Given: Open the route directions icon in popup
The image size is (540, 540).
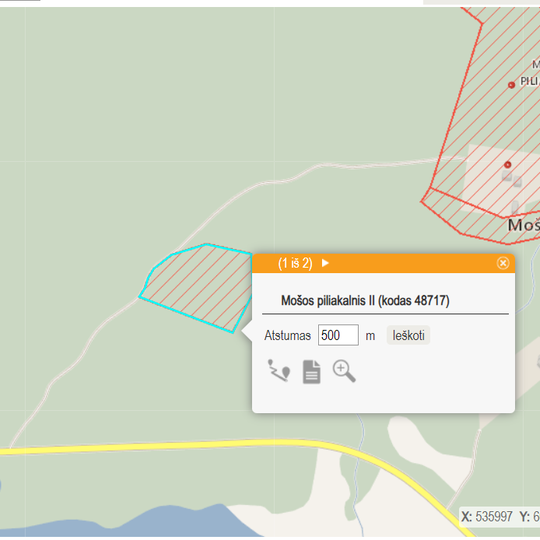Looking at the screenshot, I should click(x=279, y=371).
